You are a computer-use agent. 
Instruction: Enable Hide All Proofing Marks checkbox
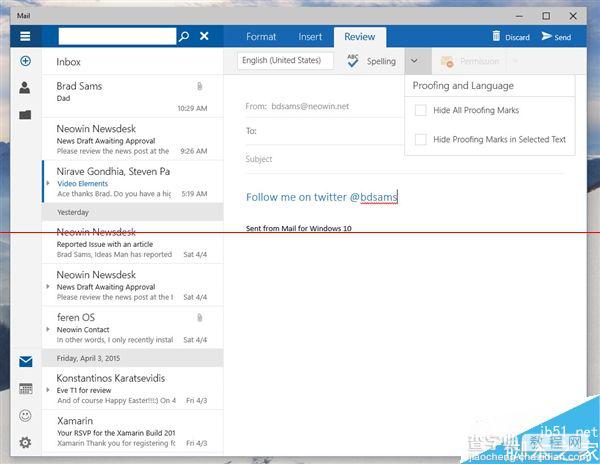click(421, 110)
